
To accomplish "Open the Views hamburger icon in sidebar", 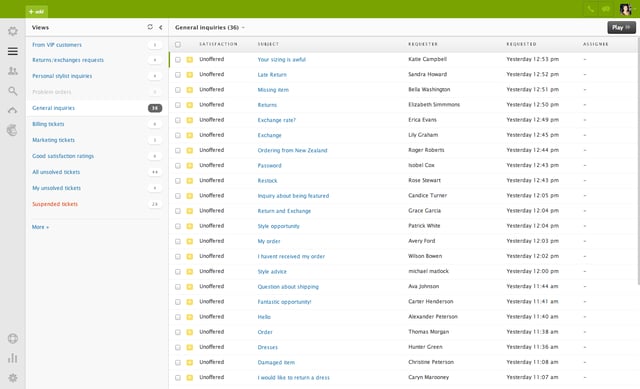I will [13, 51].
